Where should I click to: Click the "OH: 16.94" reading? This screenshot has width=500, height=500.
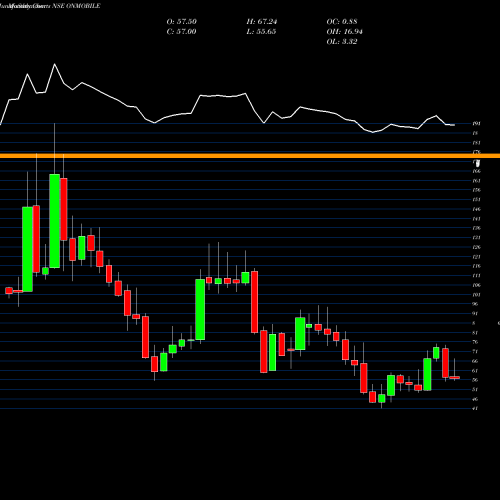pyautogui.click(x=345, y=31)
